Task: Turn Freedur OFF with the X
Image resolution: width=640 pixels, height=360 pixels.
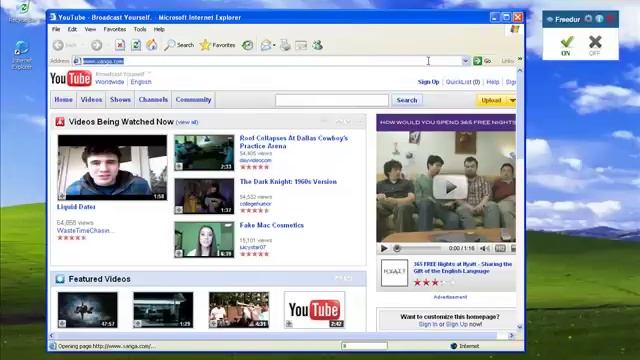Action: coord(595,45)
